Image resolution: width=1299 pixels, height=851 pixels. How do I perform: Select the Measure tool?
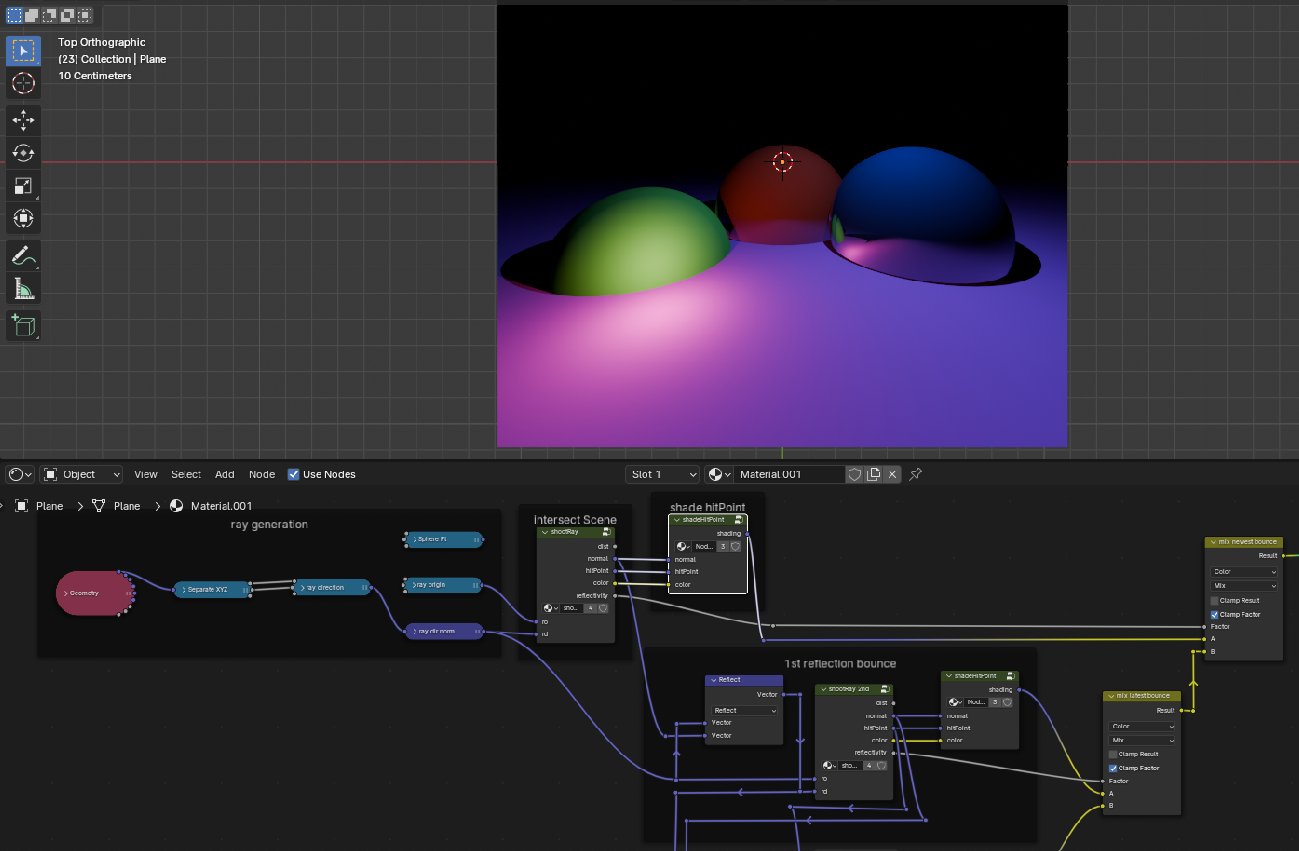pos(24,289)
